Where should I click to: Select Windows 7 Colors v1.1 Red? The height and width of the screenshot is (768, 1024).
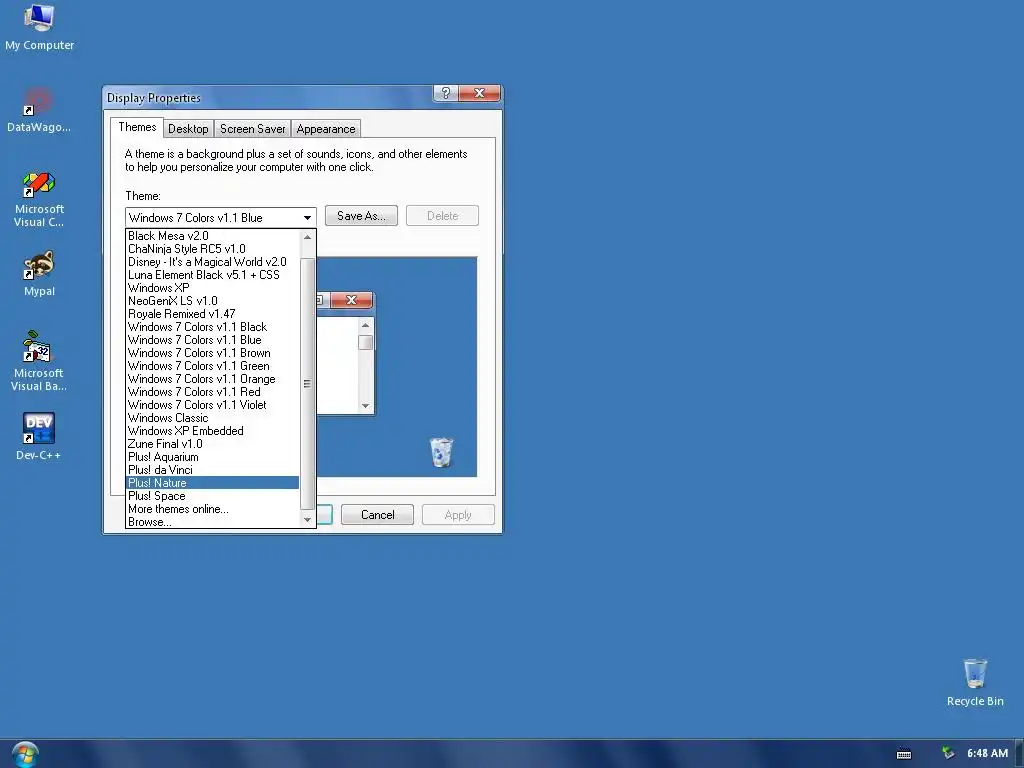[x=212, y=392]
